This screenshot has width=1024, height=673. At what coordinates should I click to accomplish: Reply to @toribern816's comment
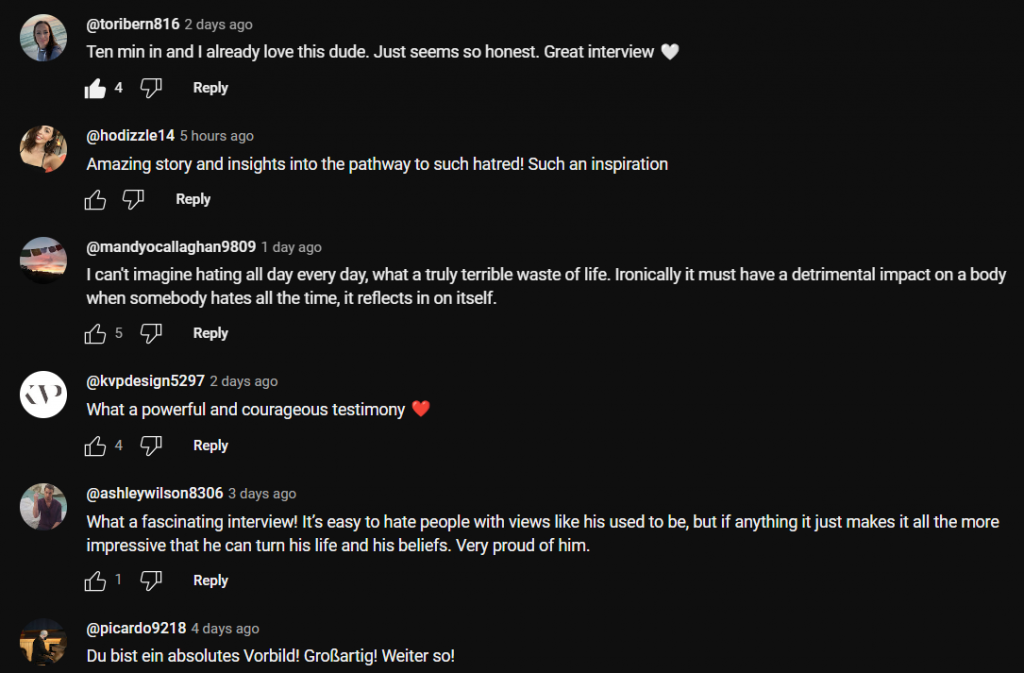[x=210, y=88]
